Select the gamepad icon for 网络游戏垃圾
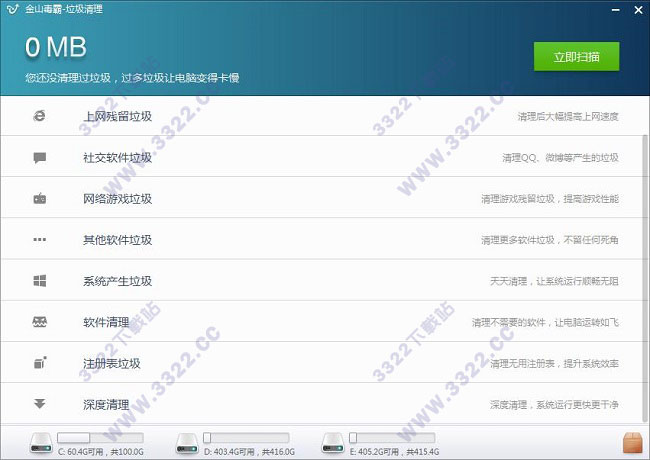Image resolution: width=650 pixels, height=460 pixels. pos(39,199)
